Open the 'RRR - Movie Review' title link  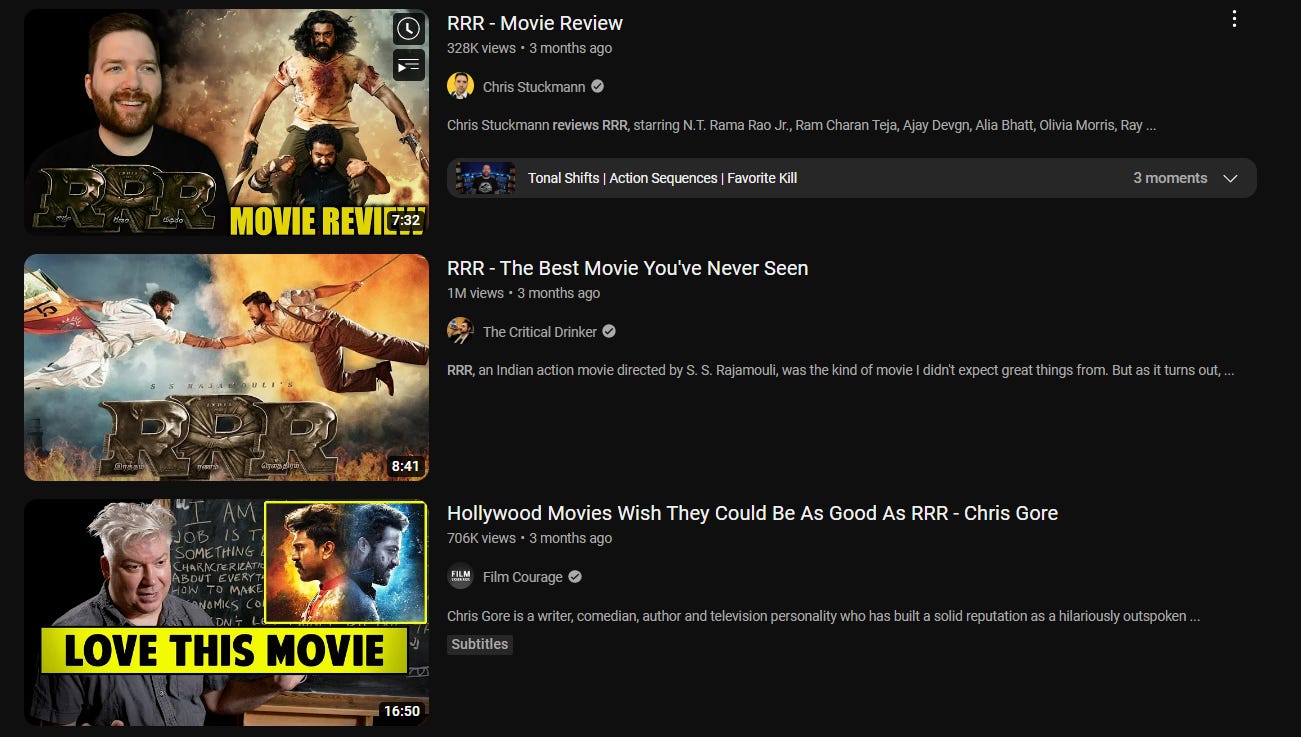[535, 23]
